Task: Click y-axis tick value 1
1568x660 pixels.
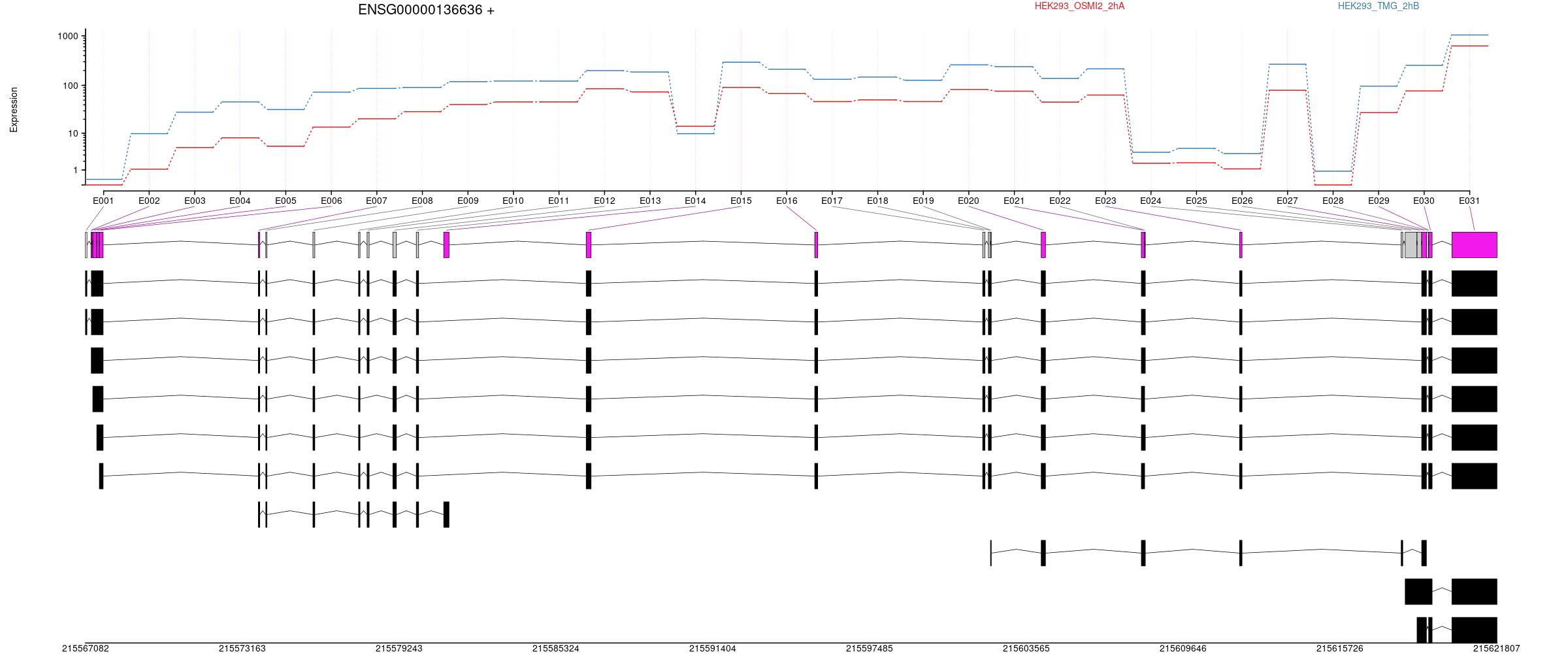Action: (x=75, y=170)
